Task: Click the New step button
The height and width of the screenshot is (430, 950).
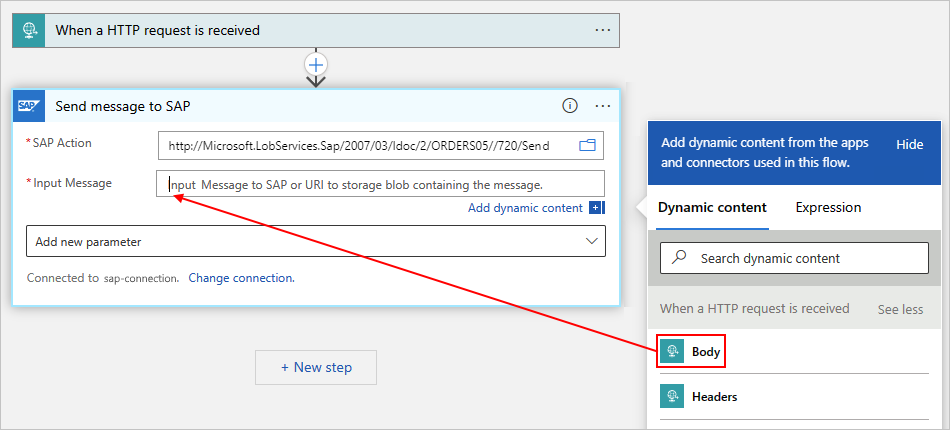Action: [x=316, y=367]
